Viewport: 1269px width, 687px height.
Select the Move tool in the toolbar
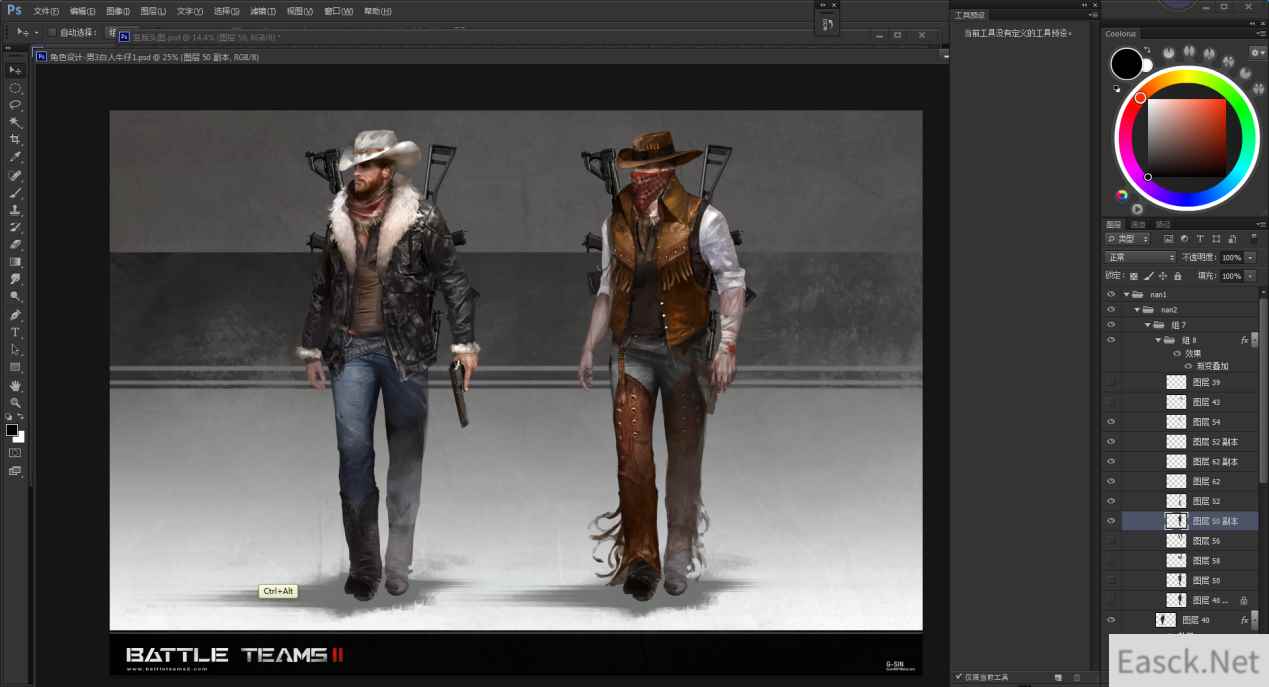15,70
